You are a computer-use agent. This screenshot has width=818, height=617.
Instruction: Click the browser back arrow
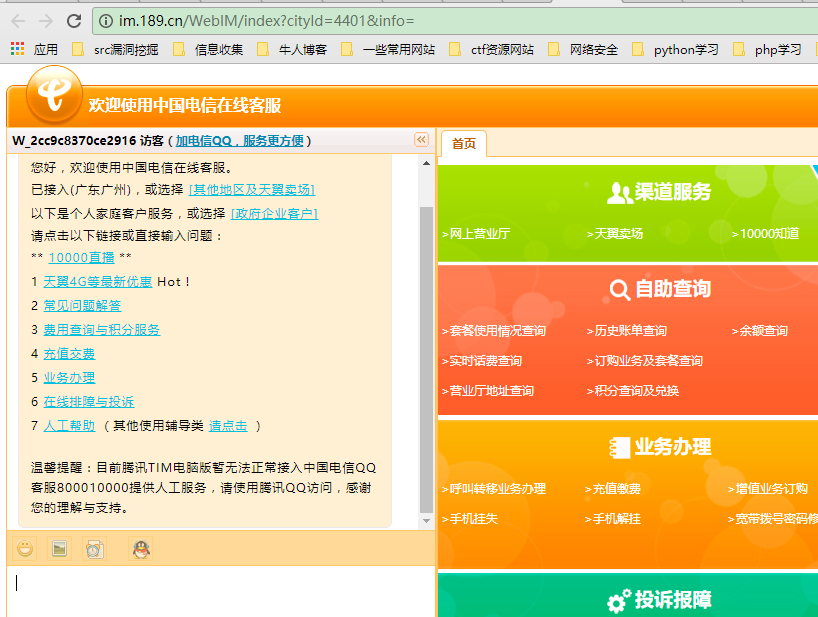[18, 21]
